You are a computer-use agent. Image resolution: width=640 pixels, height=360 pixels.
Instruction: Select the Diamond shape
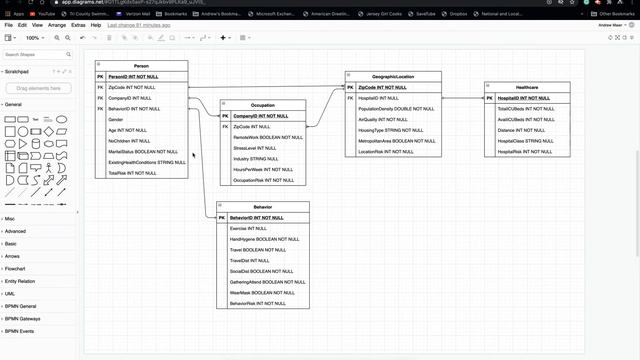[49, 131]
